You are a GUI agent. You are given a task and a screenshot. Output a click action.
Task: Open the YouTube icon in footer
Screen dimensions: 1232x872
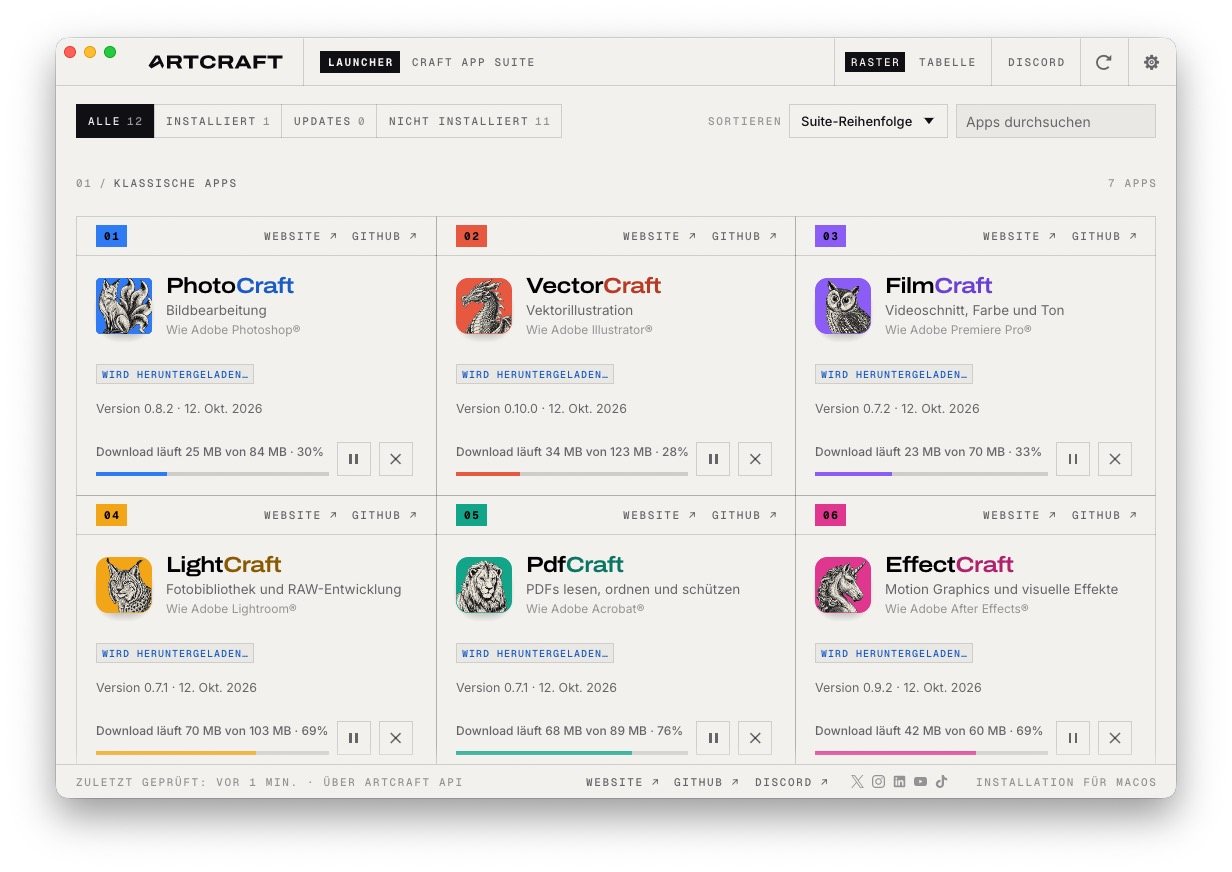[x=920, y=782]
